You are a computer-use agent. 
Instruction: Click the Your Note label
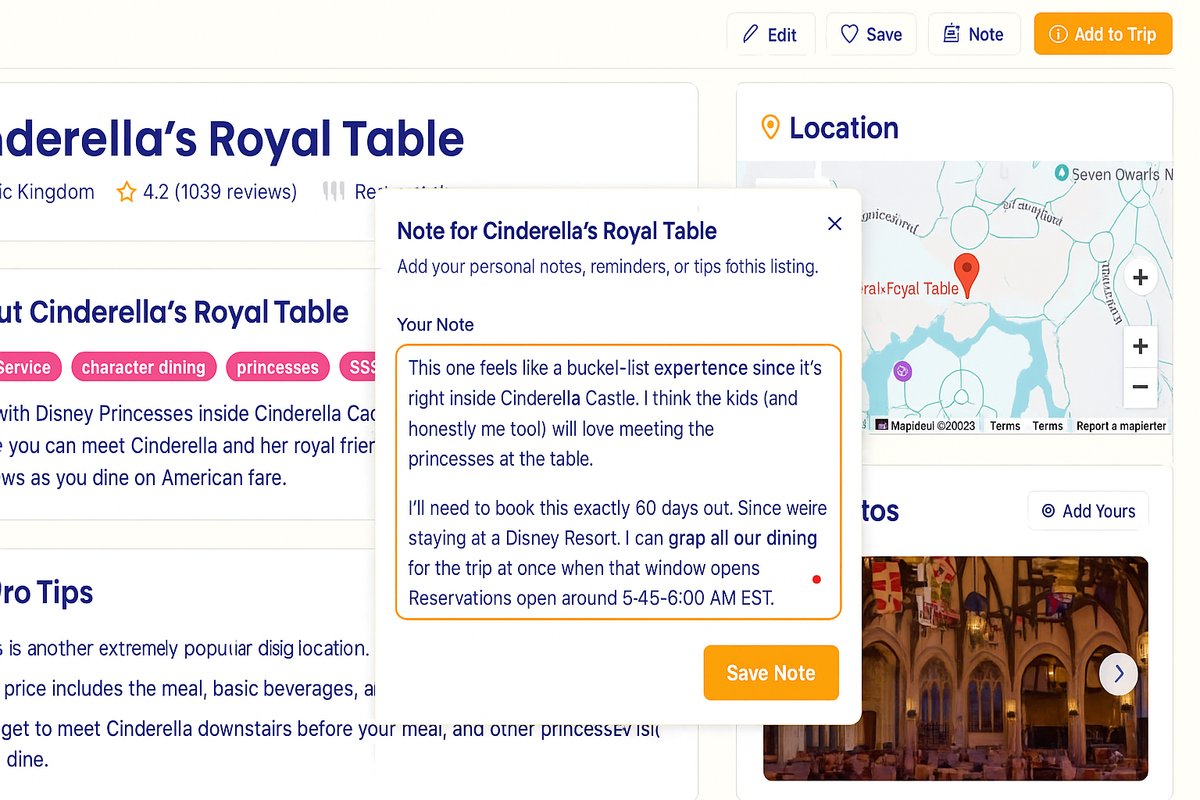click(435, 325)
